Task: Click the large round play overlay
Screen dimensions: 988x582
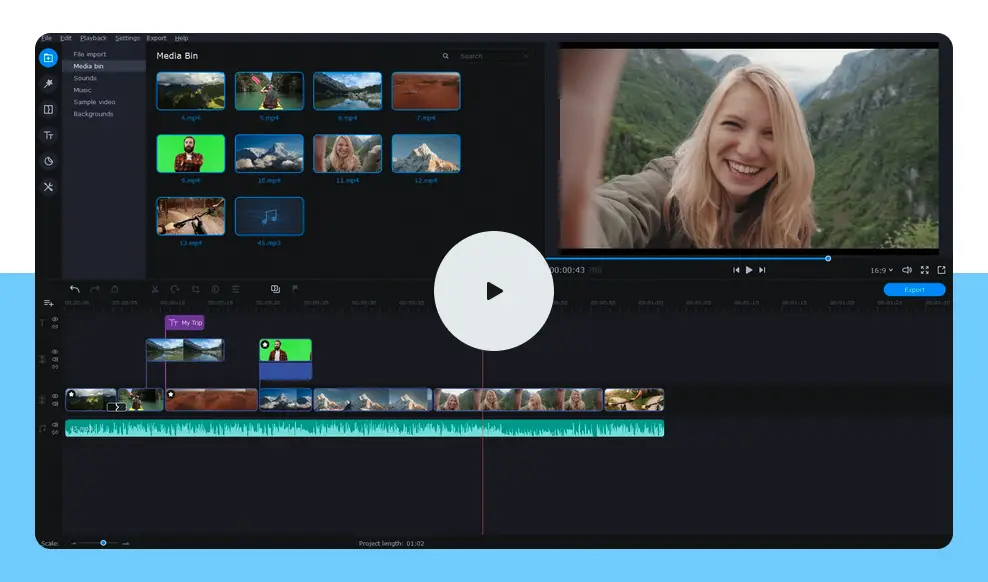Action: [x=494, y=291]
